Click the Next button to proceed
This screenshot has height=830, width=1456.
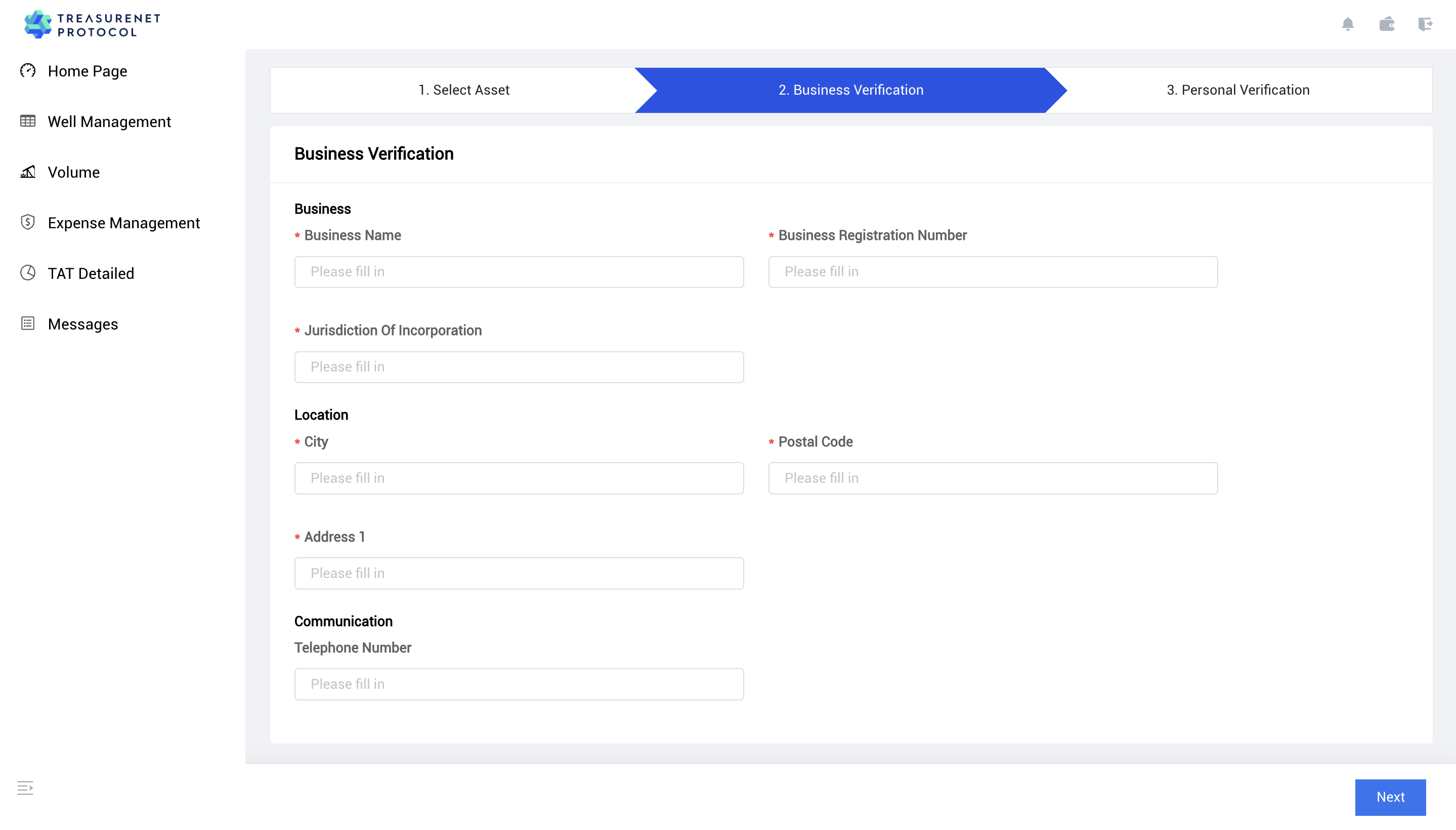[x=1391, y=797]
